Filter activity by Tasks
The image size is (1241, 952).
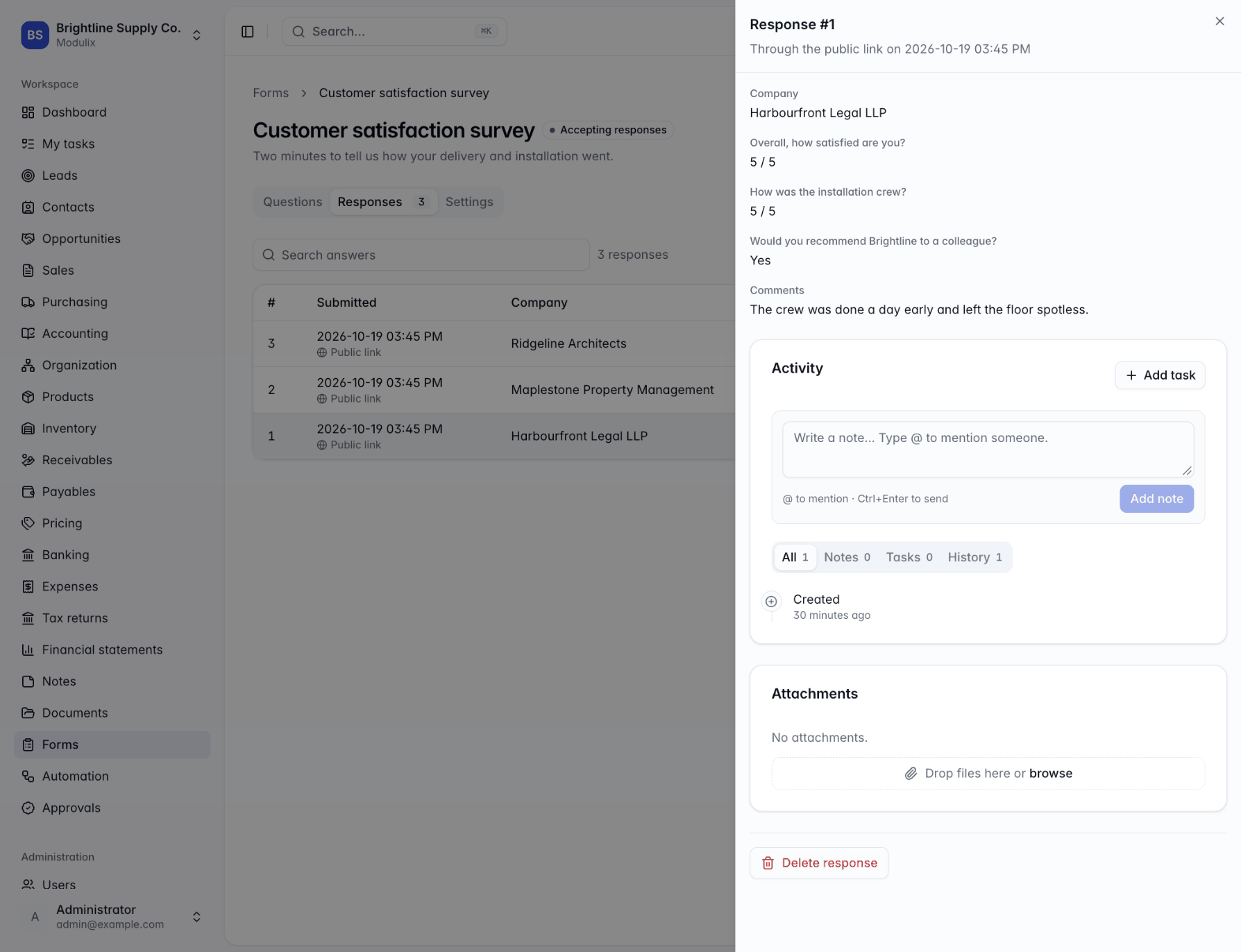pos(909,557)
